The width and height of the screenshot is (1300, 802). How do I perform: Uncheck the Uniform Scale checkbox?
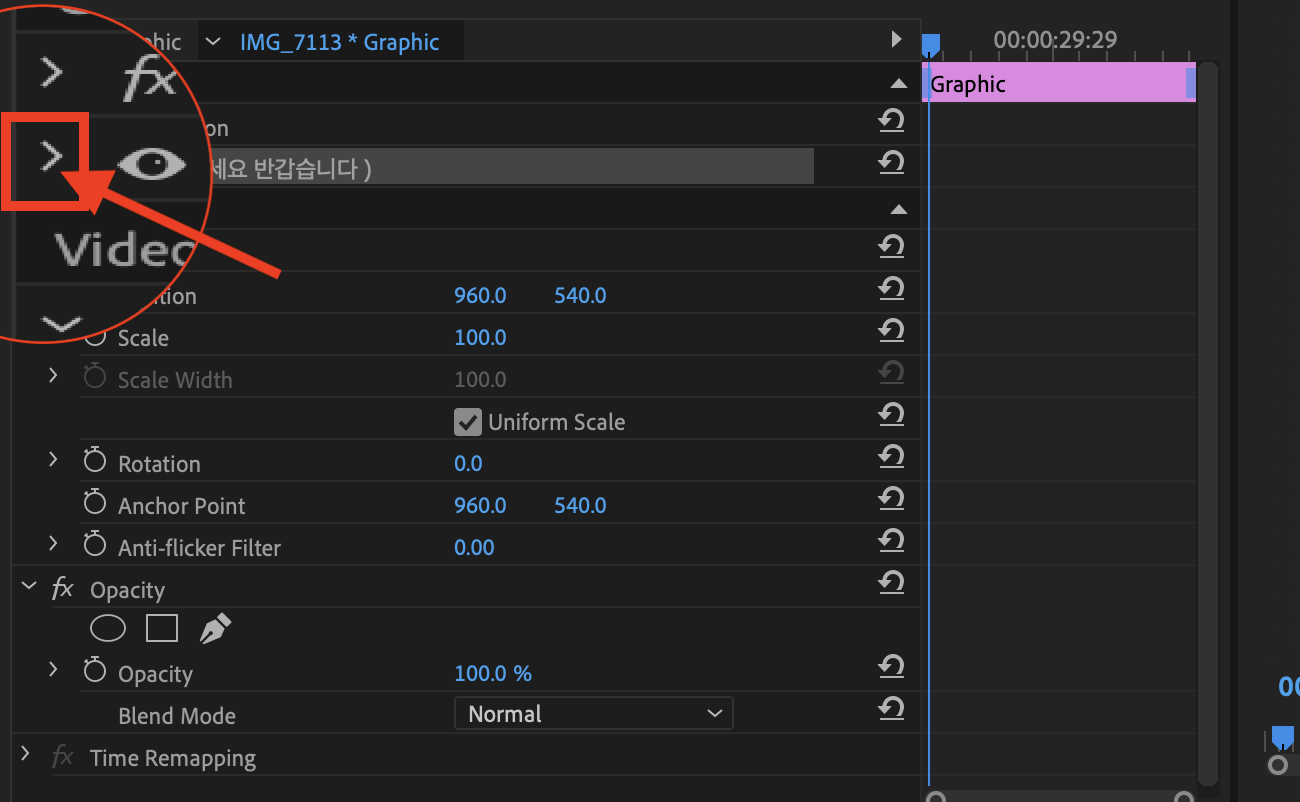pos(467,422)
